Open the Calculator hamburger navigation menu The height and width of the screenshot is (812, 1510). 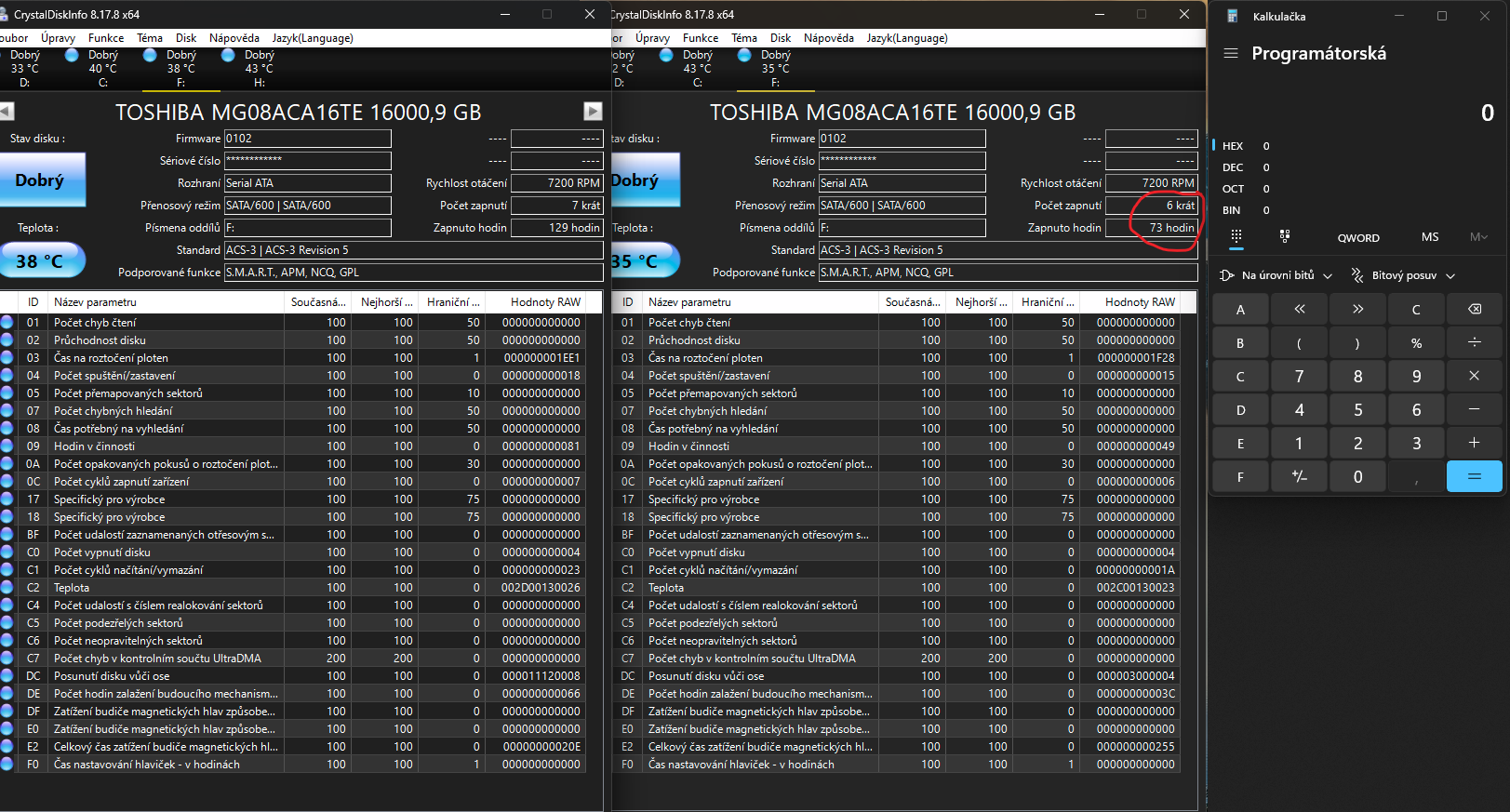pos(1231,53)
